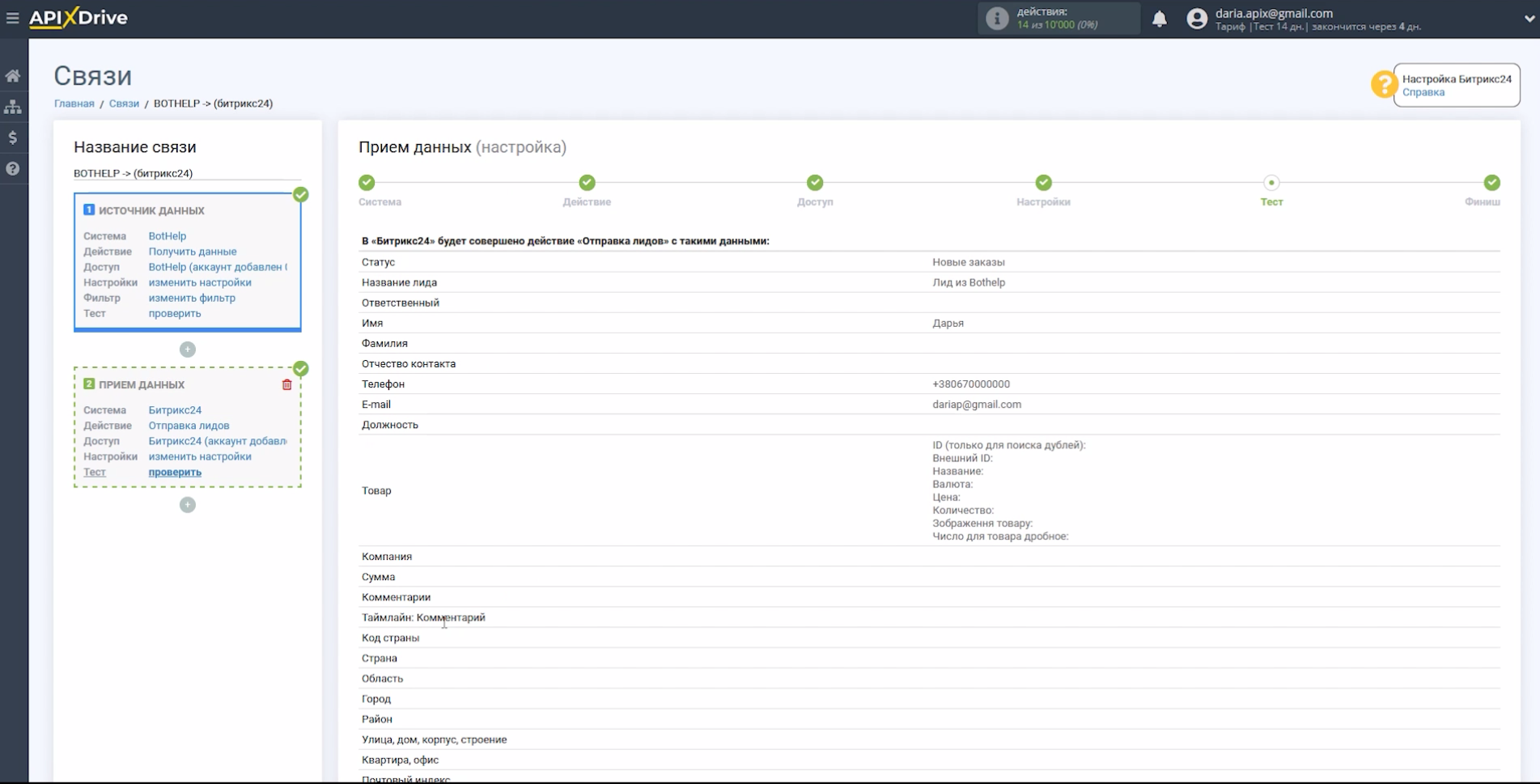
Task: Click the phone value +380670000000
Action: 971,384
